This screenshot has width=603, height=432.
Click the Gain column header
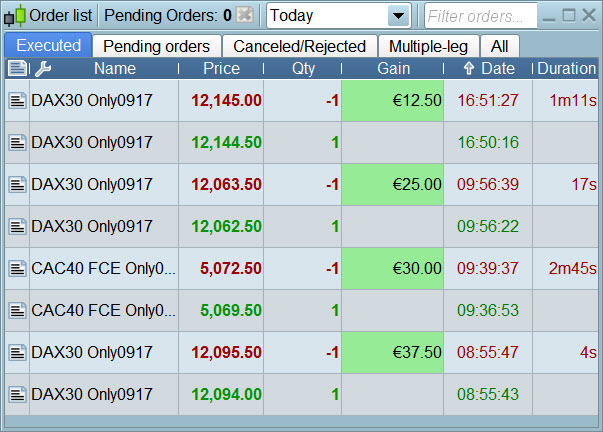[x=393, y=69]
